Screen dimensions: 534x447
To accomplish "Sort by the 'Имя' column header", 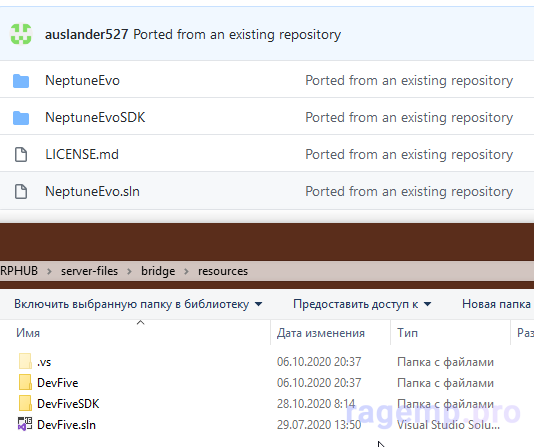I will pyautogui.click(x=28, y=333).
